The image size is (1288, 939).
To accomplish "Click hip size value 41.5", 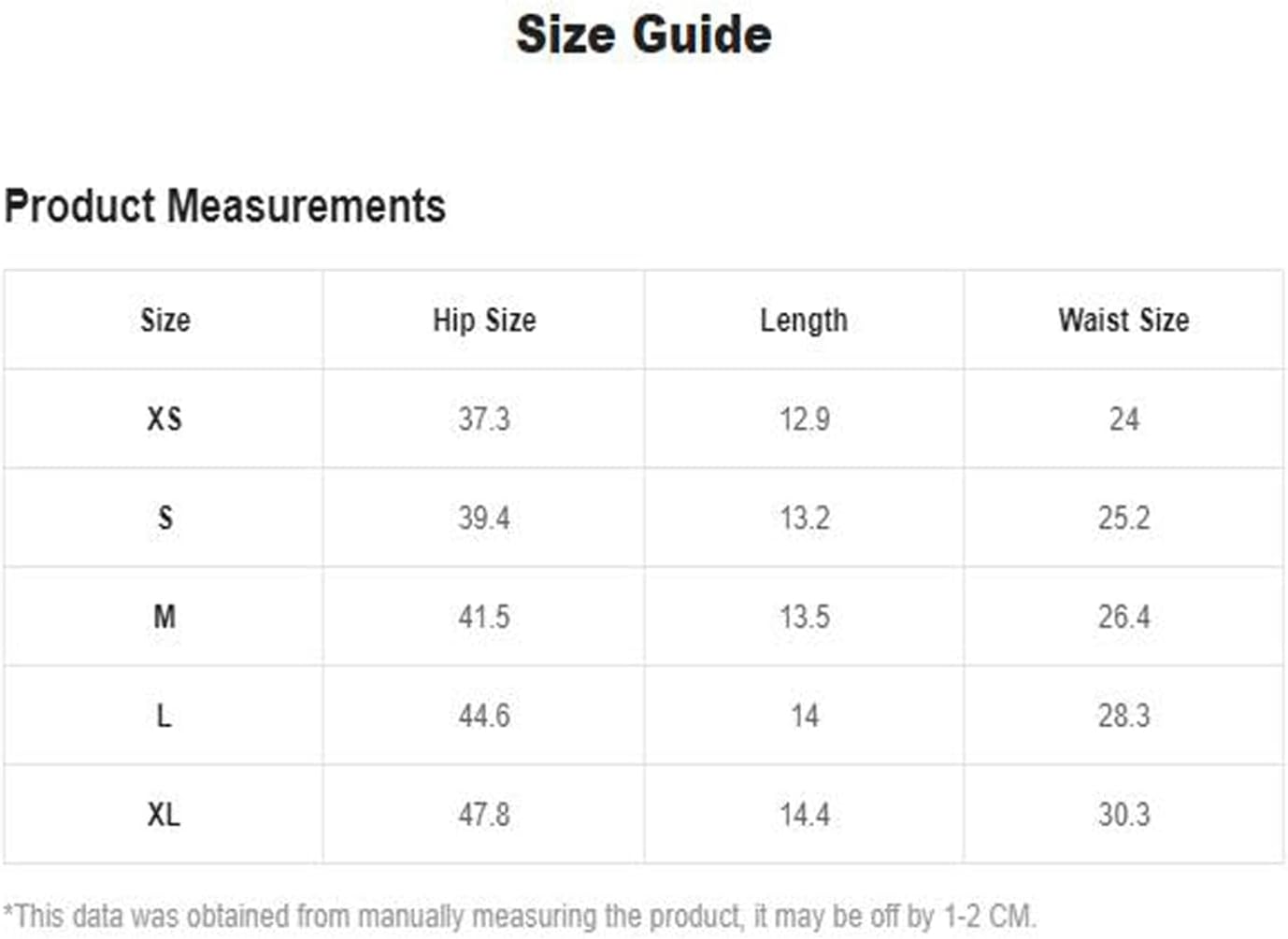I will point(484,617).
